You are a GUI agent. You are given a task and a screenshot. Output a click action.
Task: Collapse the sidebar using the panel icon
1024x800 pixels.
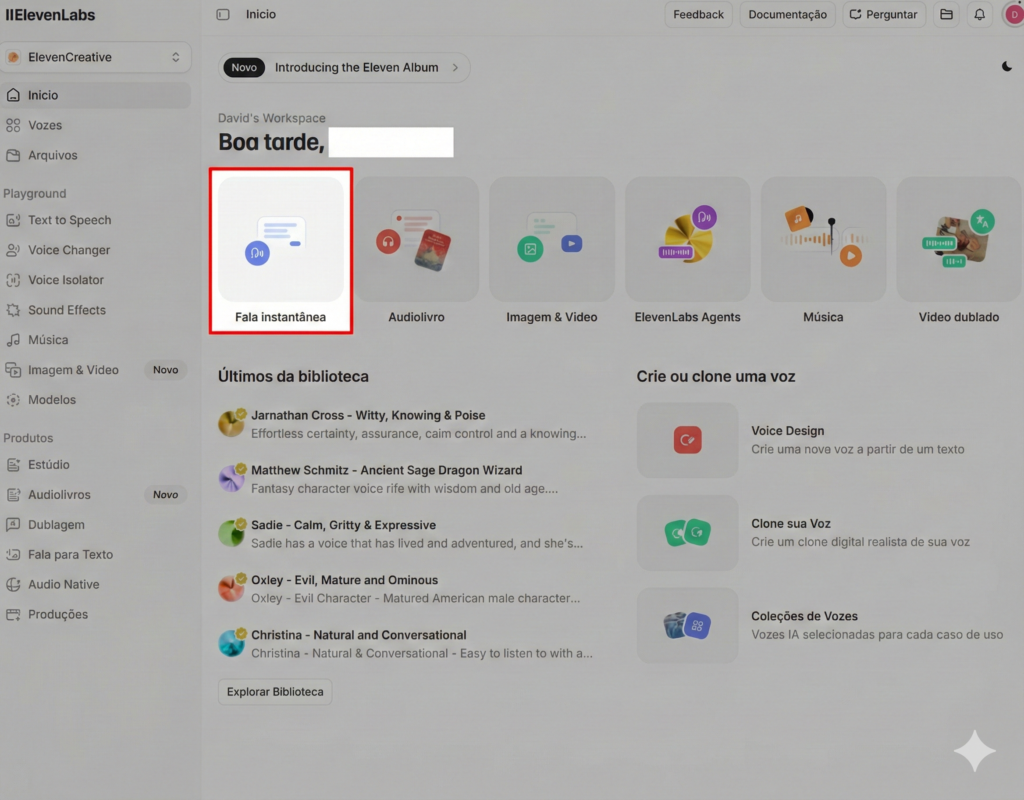click(x=223, y=15)
